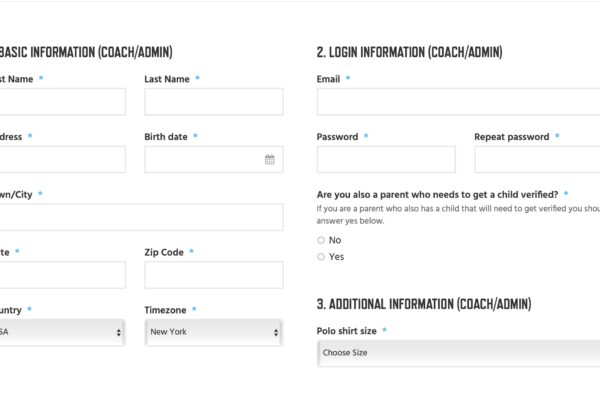Click the State input field

coord(62,275)
